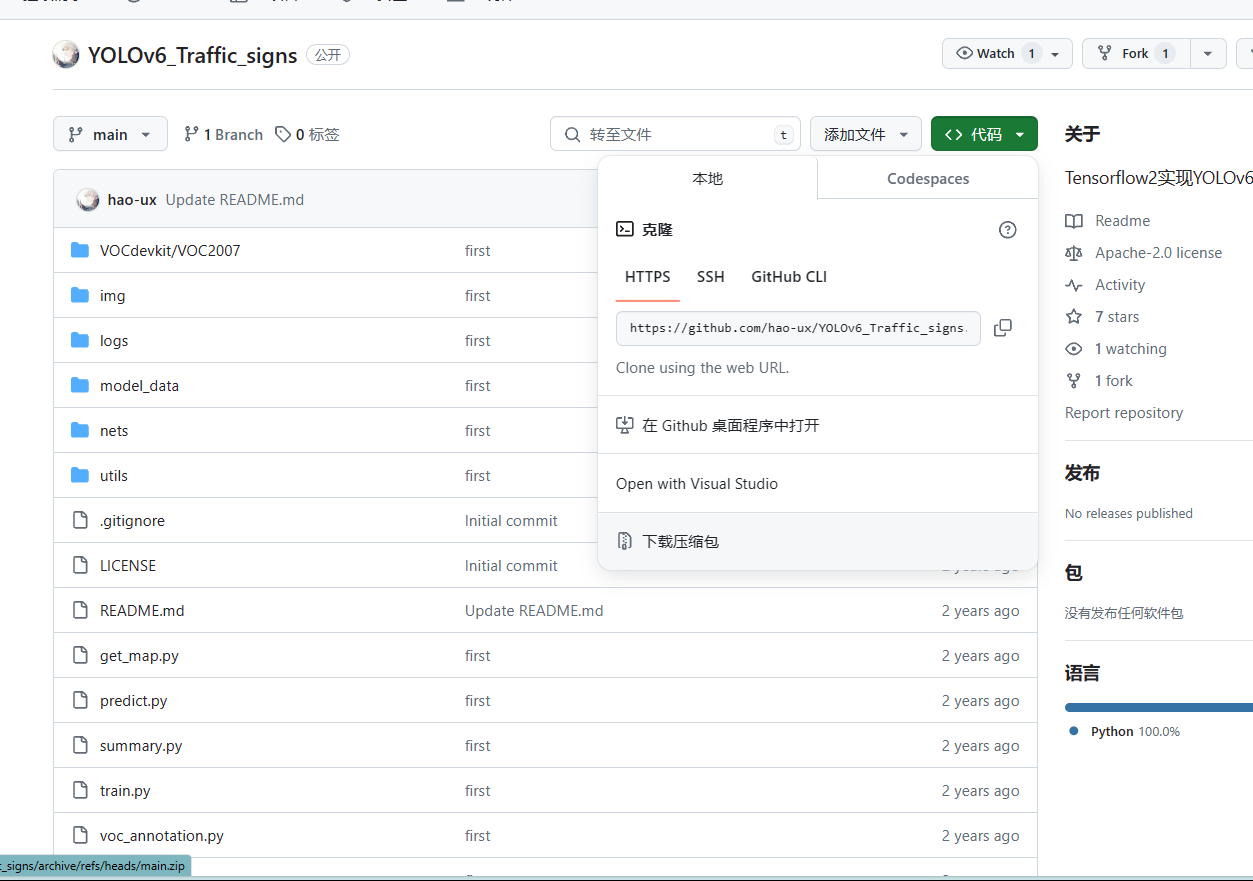The height and width of the screenshot is (881, 1253).
Task: Click the file icon beside predict.py
Action: pyautogui.click(x=80, y=700)
